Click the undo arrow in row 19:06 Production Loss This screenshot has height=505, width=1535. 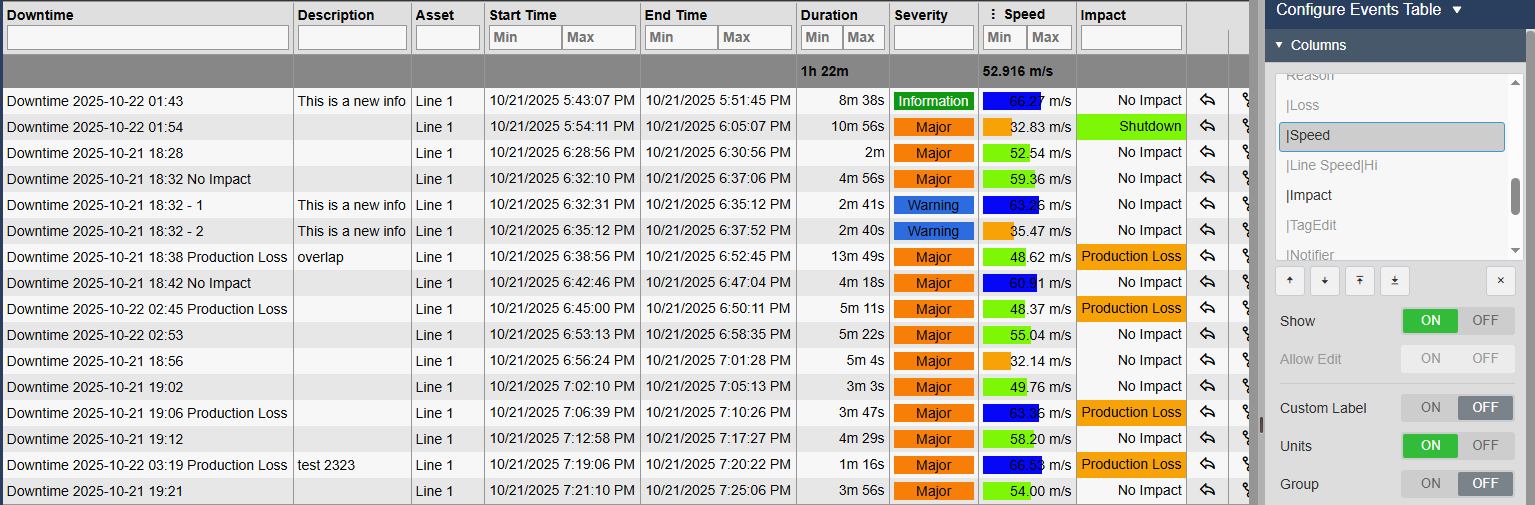(x=1207, y=412)
